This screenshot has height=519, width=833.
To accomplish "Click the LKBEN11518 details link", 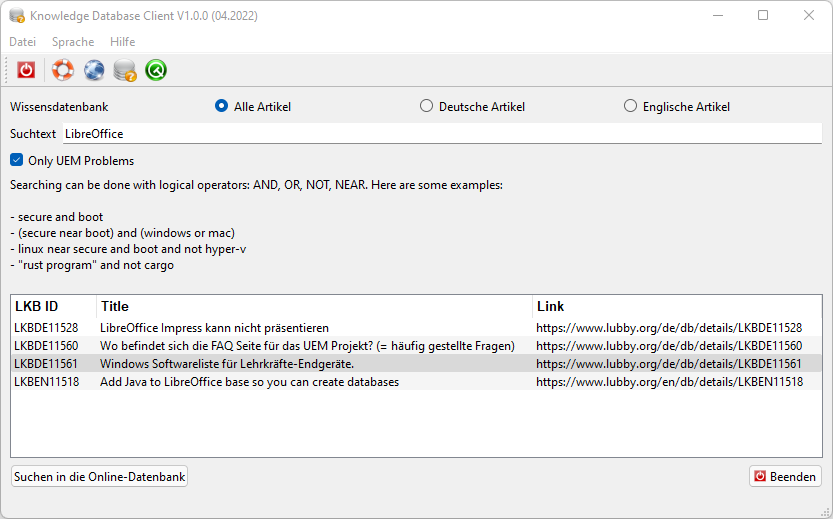I will 669,382.
